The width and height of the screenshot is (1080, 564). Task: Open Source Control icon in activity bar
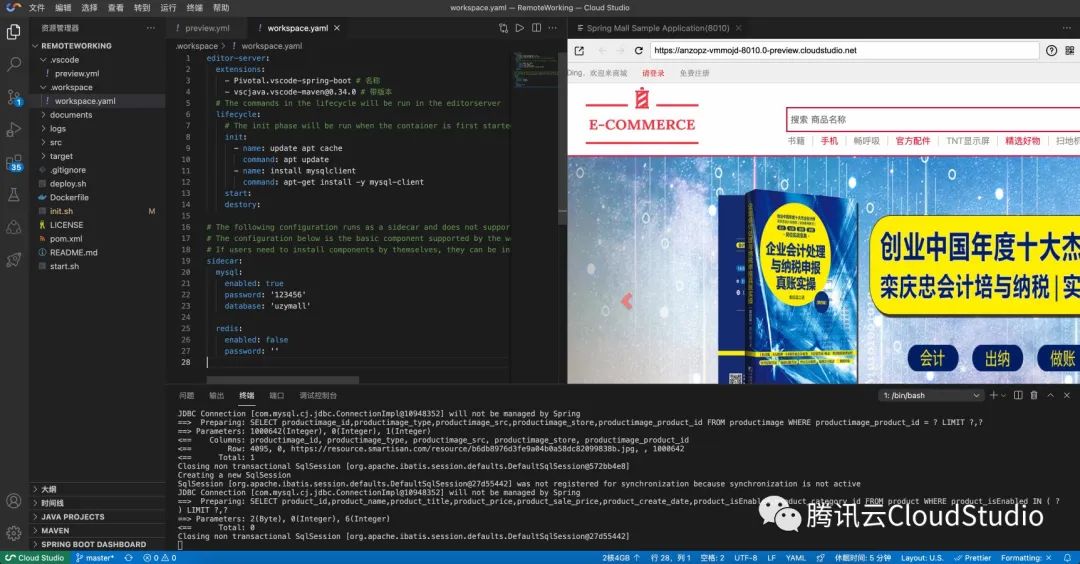pyautogui.click(x=14, y=97)
